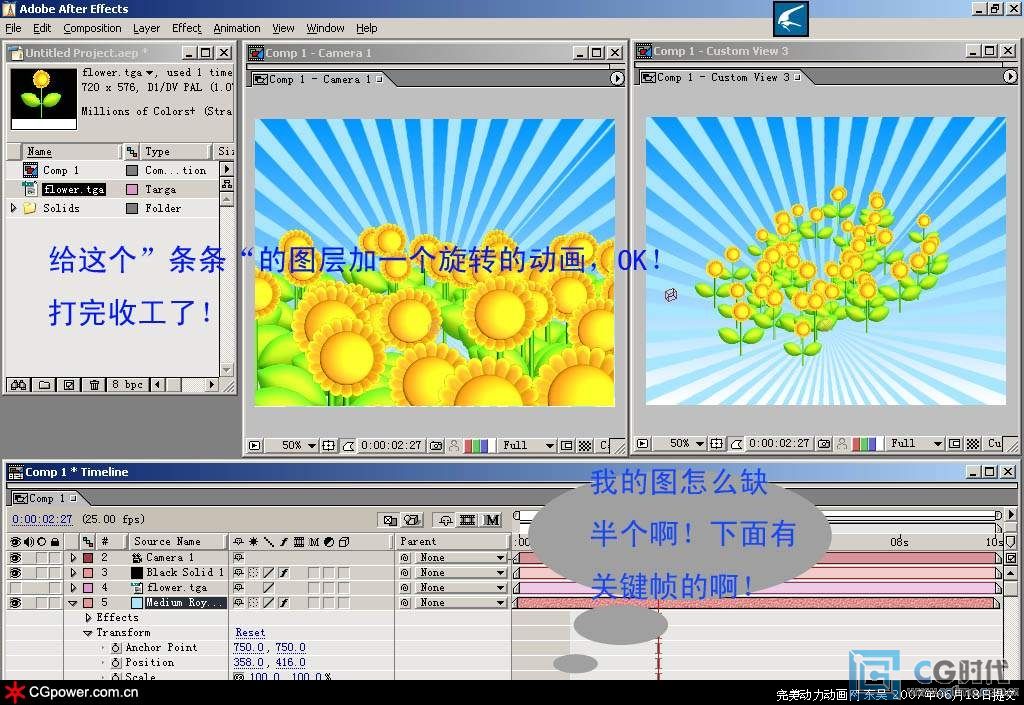Take snapshot in Custom View 3 viewer
This screenshot has width=1024, height=705.
pyautogui.click(x=824, y=444)
